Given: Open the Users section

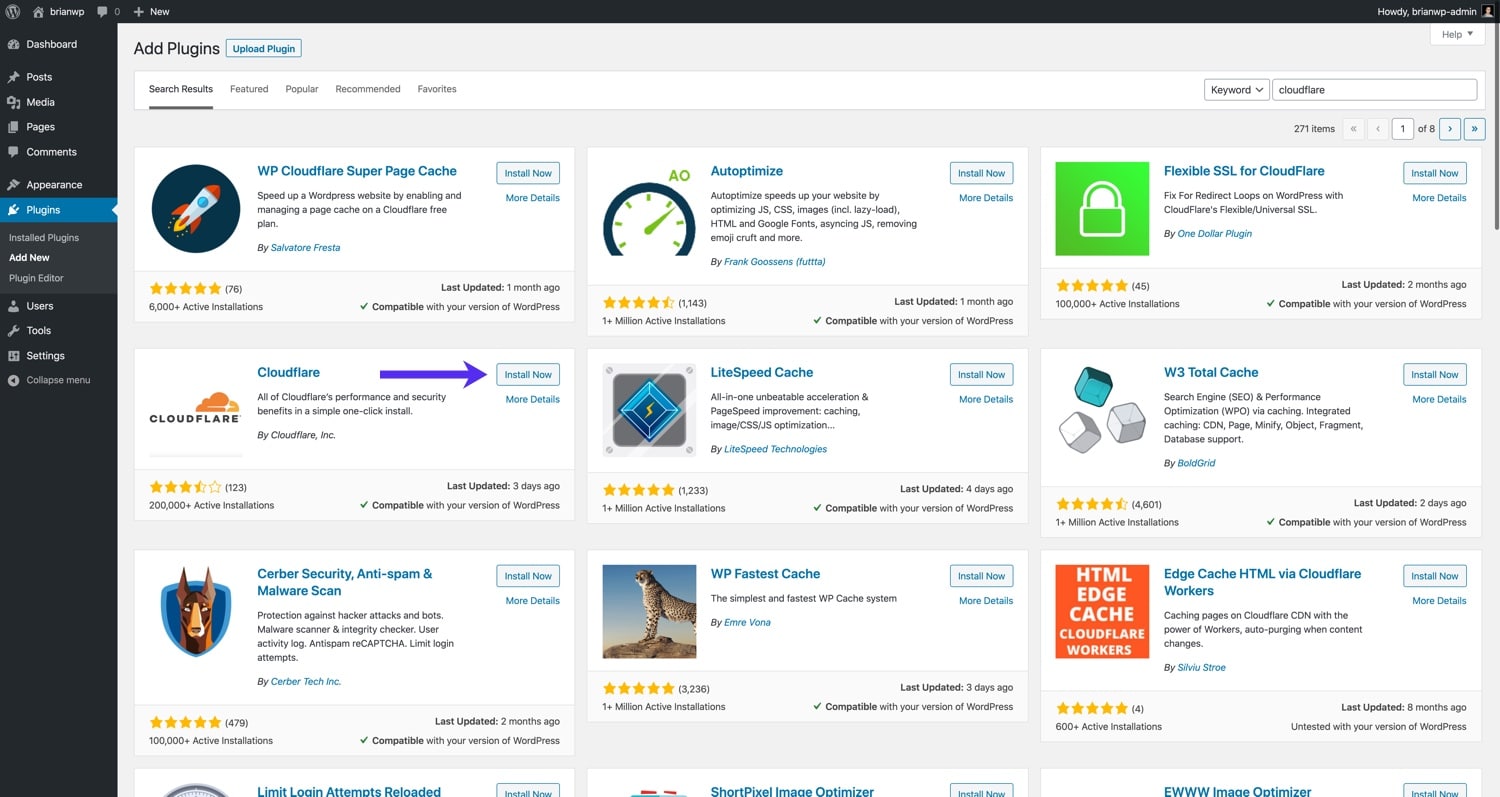Looking at the screenshot, I should tap(39, 306).
